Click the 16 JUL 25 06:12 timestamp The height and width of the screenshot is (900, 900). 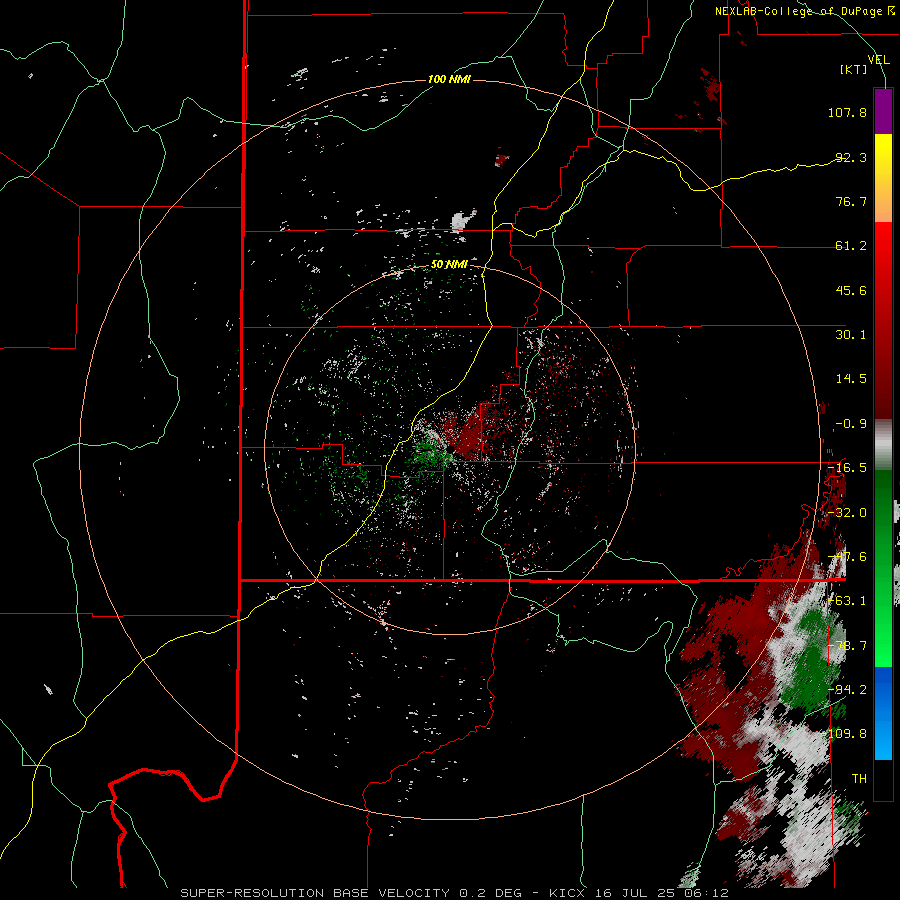point(660,893)
